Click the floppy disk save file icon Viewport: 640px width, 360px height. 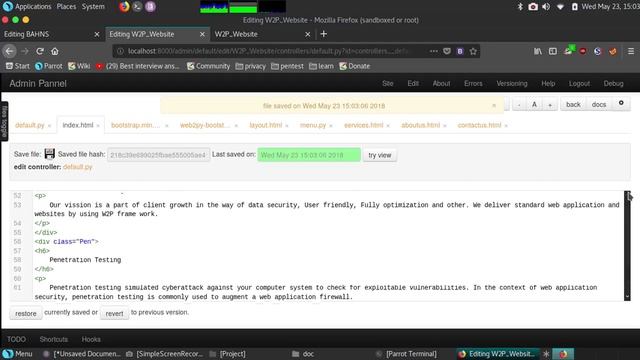coord(49,154)
